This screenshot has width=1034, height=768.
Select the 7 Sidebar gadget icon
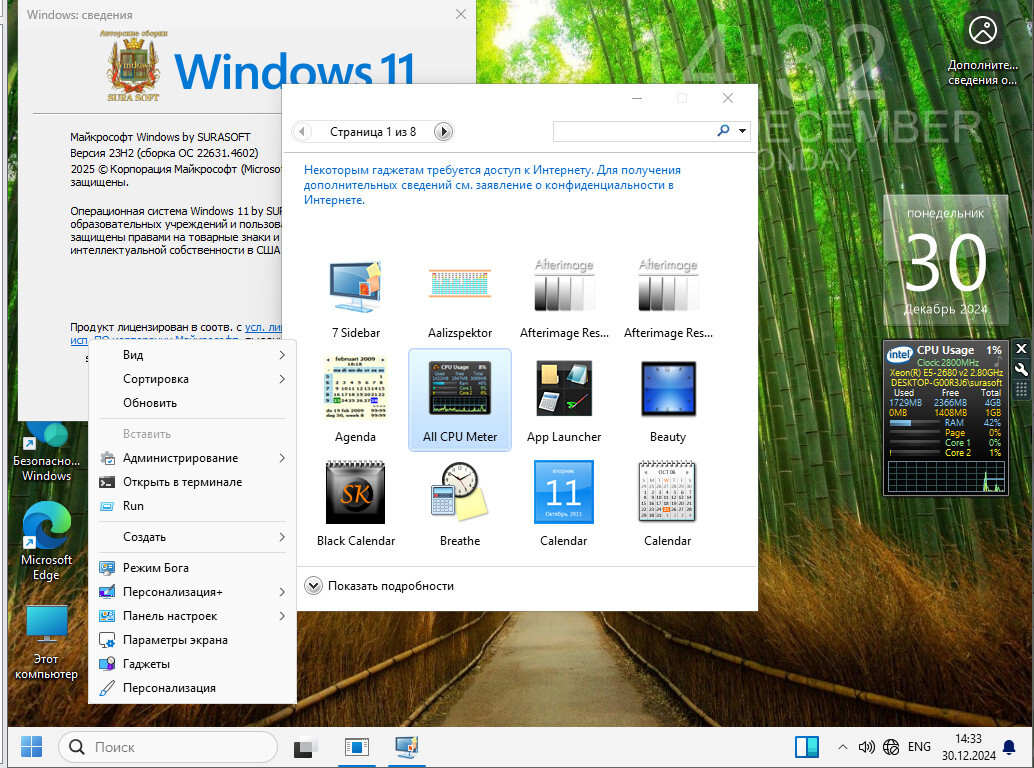point(355,286)
